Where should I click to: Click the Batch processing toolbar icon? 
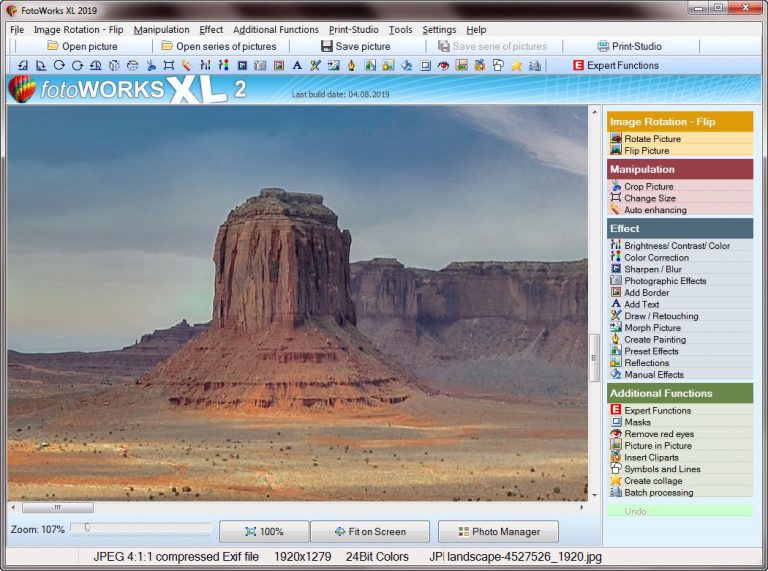(535, 65)
